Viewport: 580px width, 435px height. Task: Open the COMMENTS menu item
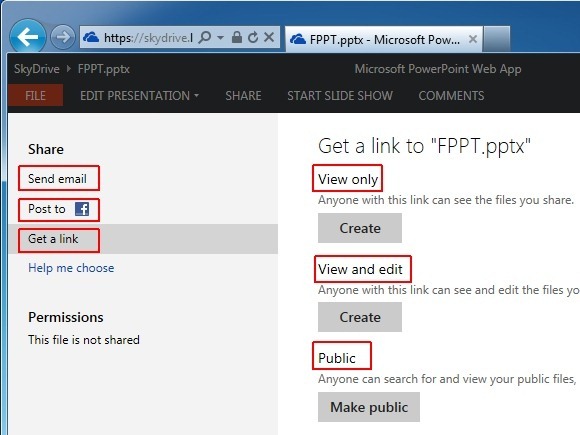click(451, 96)
